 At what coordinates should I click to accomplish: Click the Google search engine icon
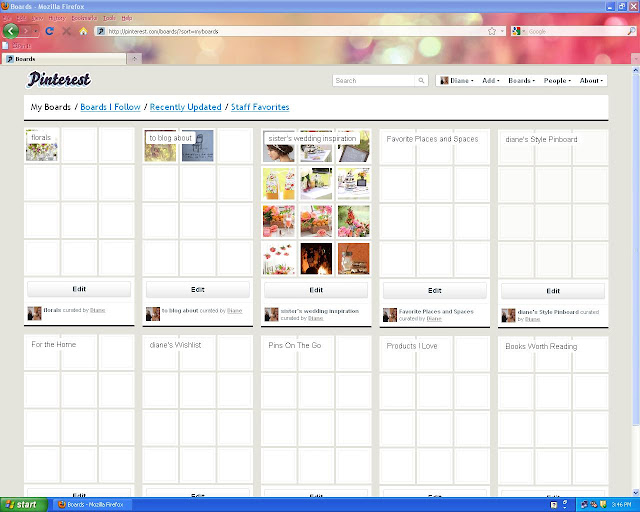pos(516,31)
